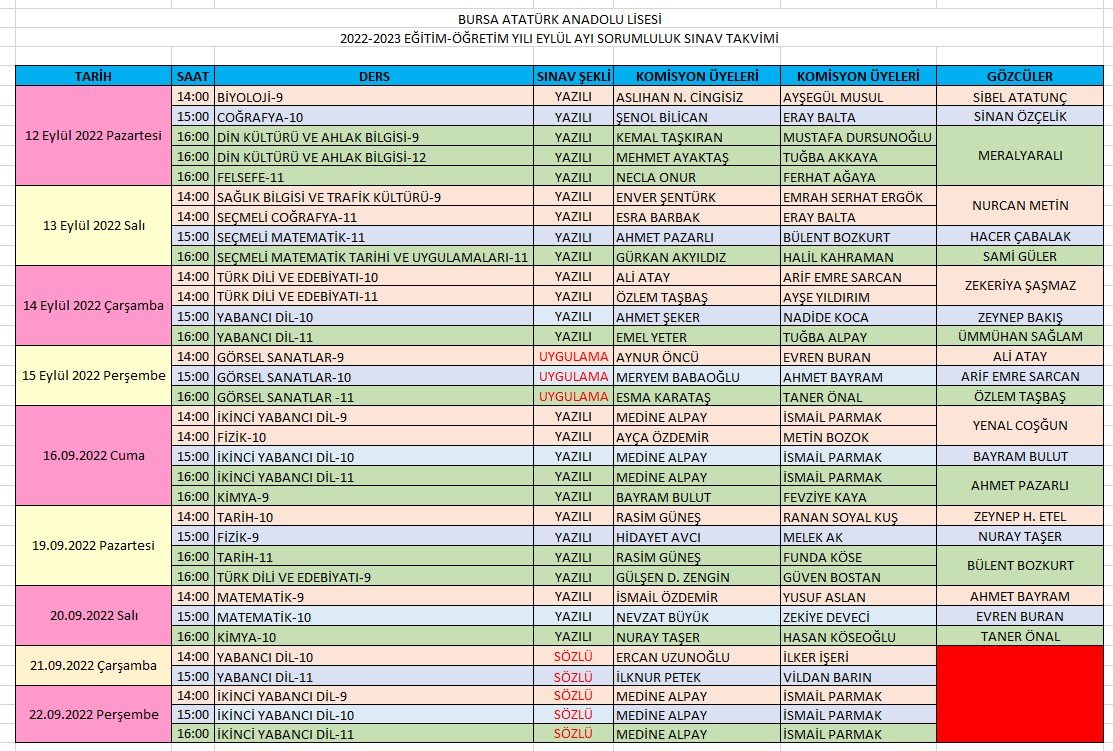
Task: Select the 'TARİH' column header
Action: [93, 76]
